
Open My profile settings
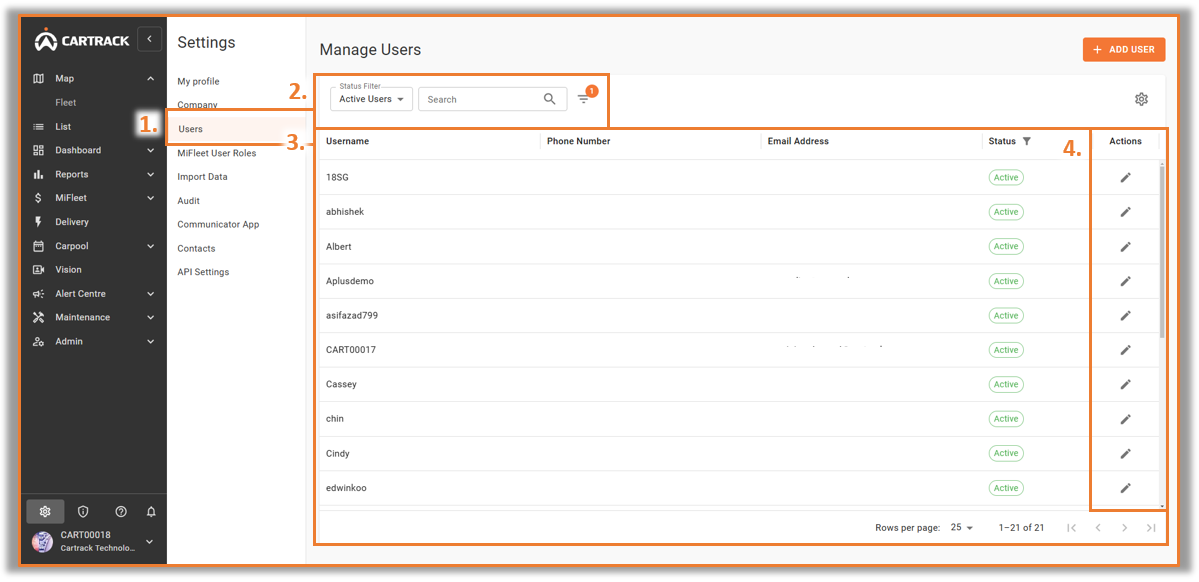click(198, 81)
